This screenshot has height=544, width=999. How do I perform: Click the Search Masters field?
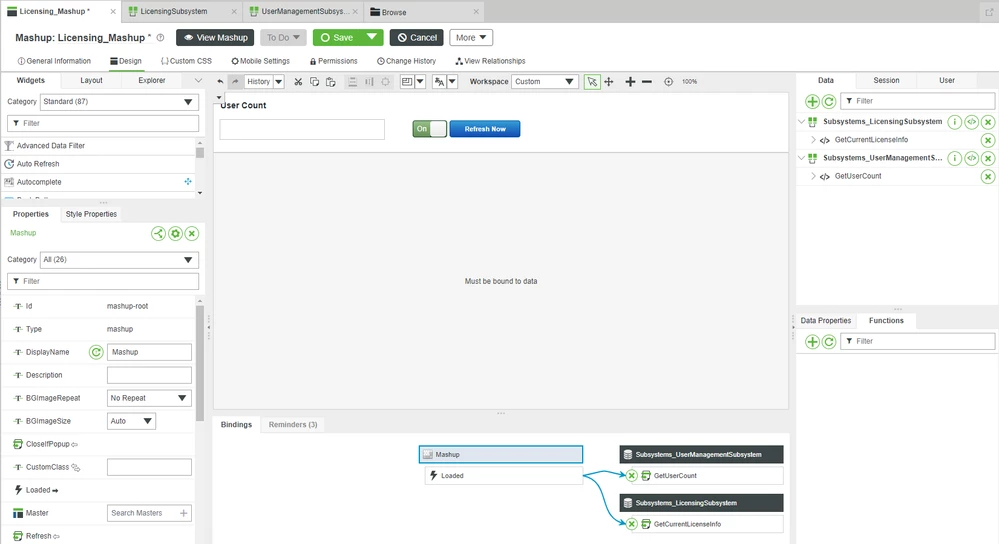click(x=149, y=513)
